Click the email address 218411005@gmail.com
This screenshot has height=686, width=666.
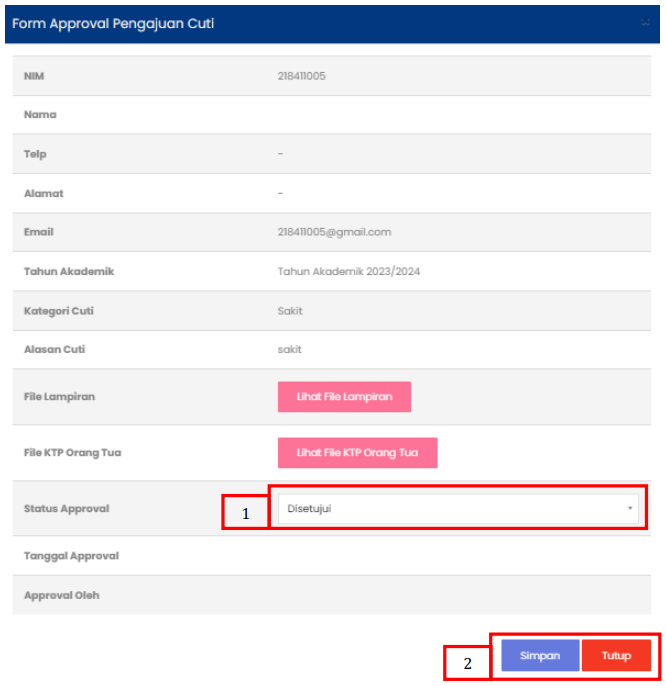[334, 232]
